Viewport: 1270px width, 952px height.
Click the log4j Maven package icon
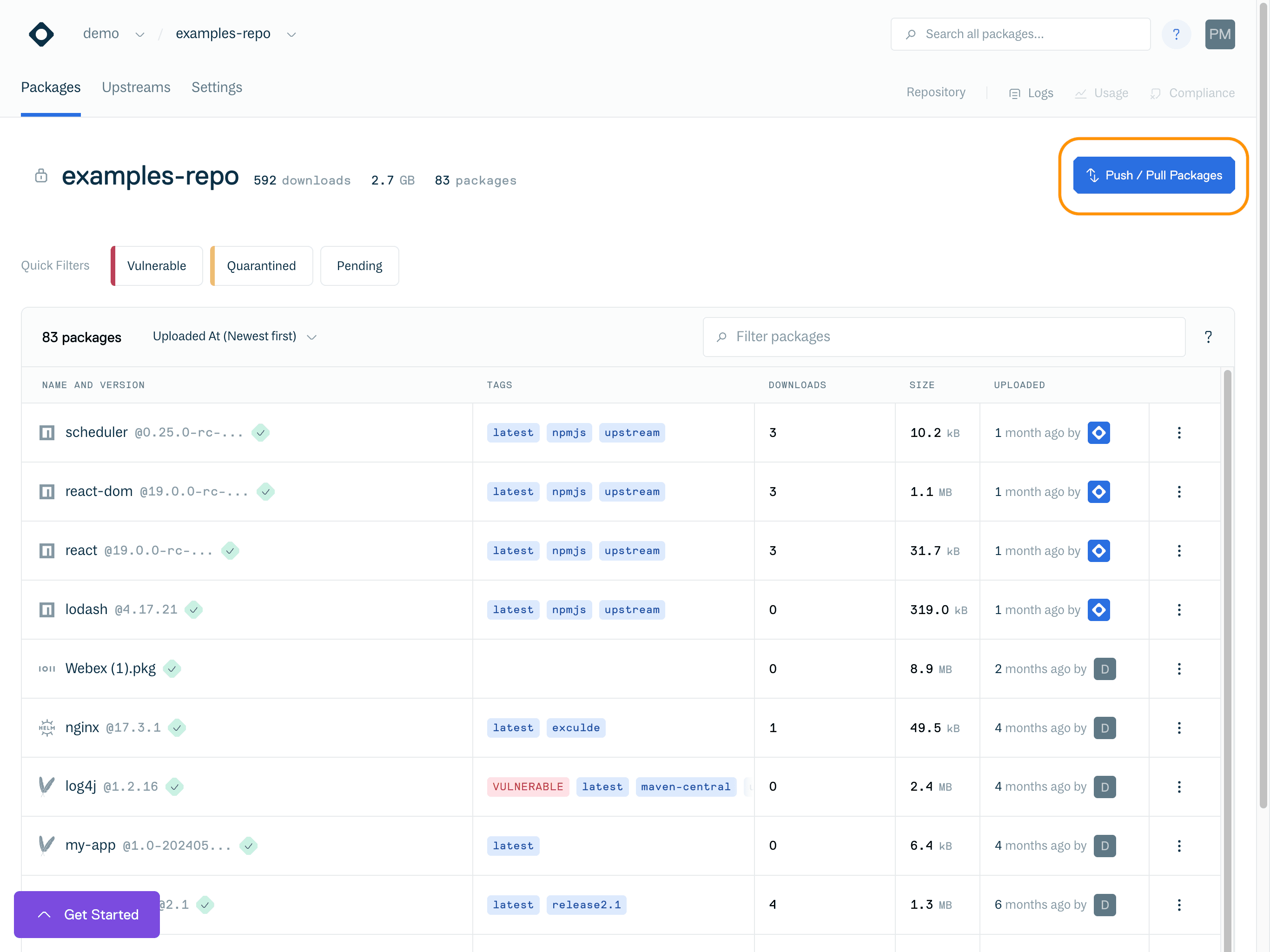(46, 787)
